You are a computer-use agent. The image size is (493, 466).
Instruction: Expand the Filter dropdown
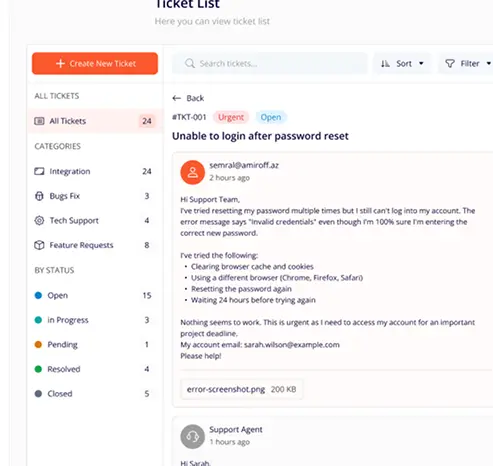point(466,63)
